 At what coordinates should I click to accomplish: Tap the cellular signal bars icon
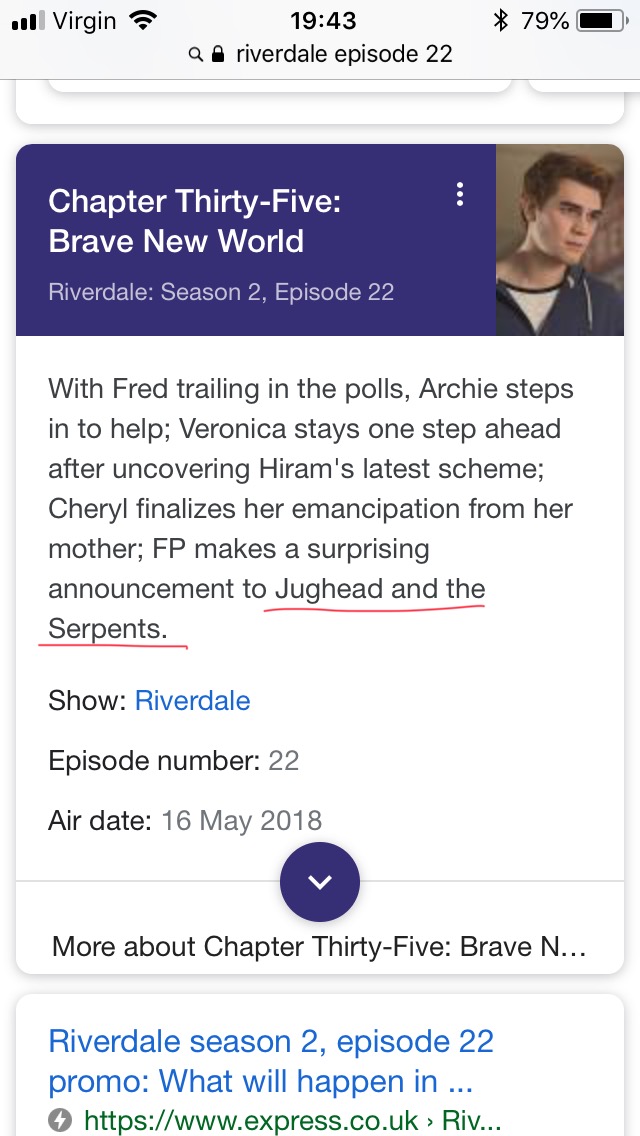30,20
